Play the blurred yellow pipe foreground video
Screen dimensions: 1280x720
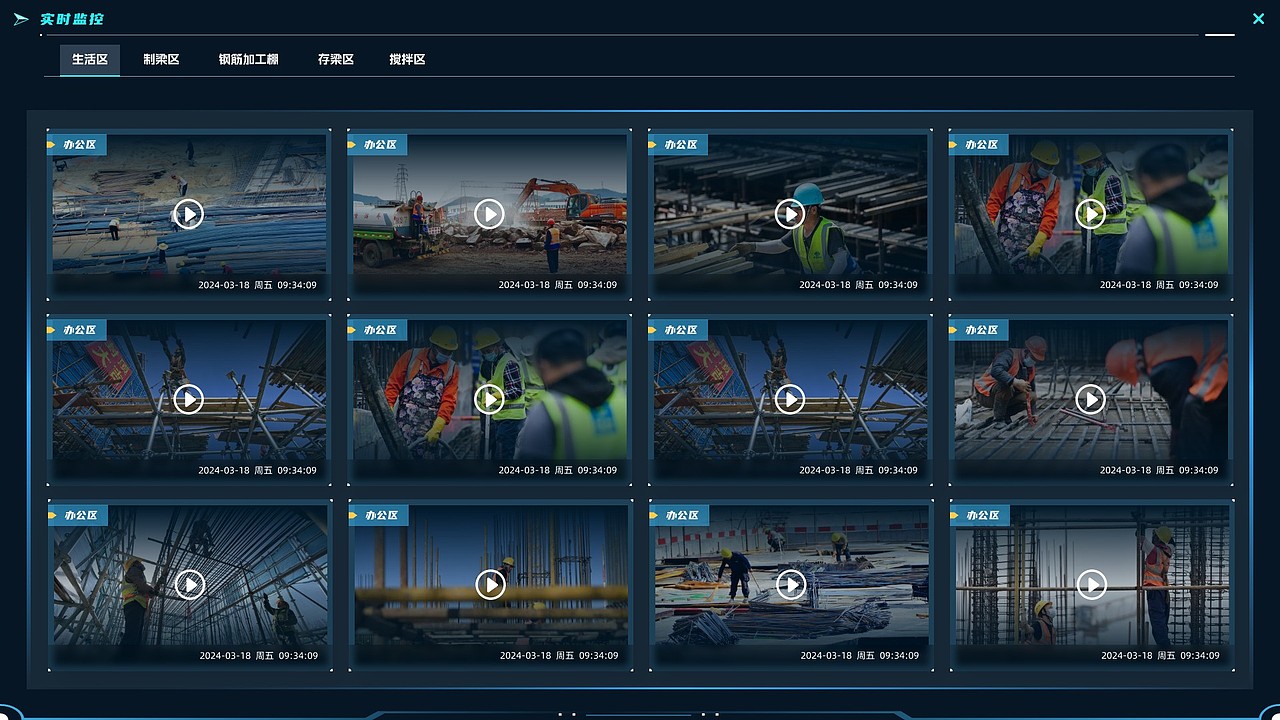tap(490, 585)
